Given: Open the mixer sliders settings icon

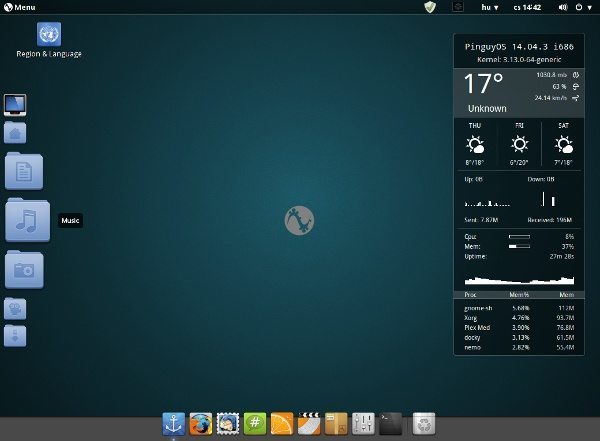Looking at the screenshot, I should (364, 424).
